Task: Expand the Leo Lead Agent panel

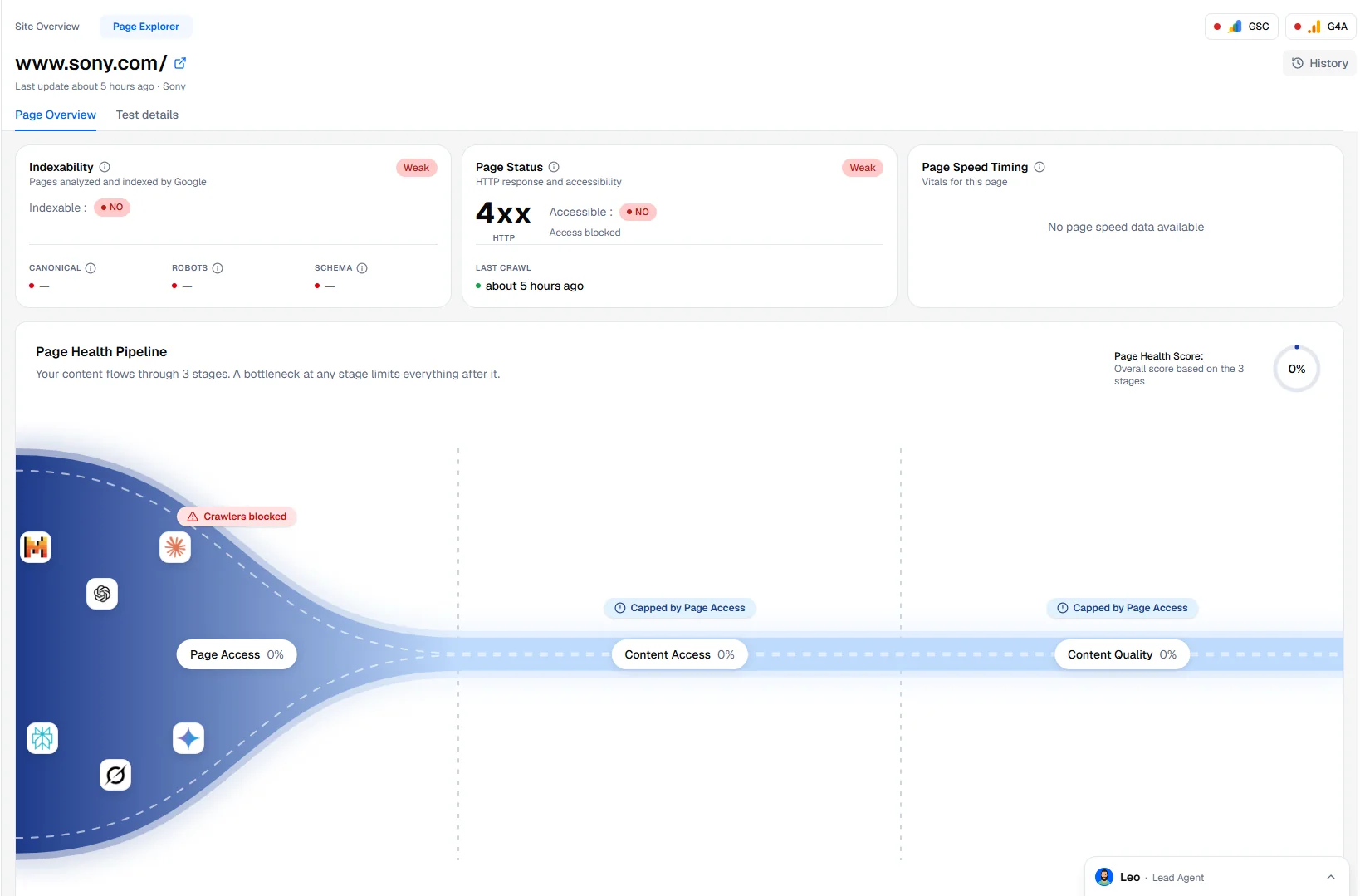Action: coord(1331,877)
